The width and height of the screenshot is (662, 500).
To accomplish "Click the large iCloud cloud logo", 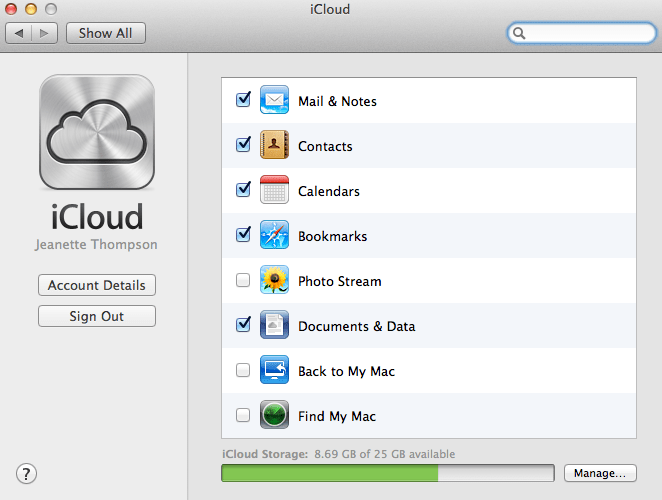I will 97,132.
